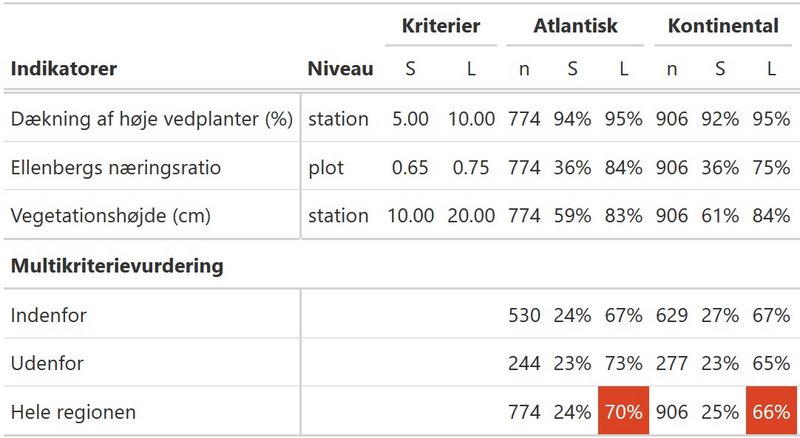
Task: Click the 0.65 criteria value
Action: (x=410, y=167)
